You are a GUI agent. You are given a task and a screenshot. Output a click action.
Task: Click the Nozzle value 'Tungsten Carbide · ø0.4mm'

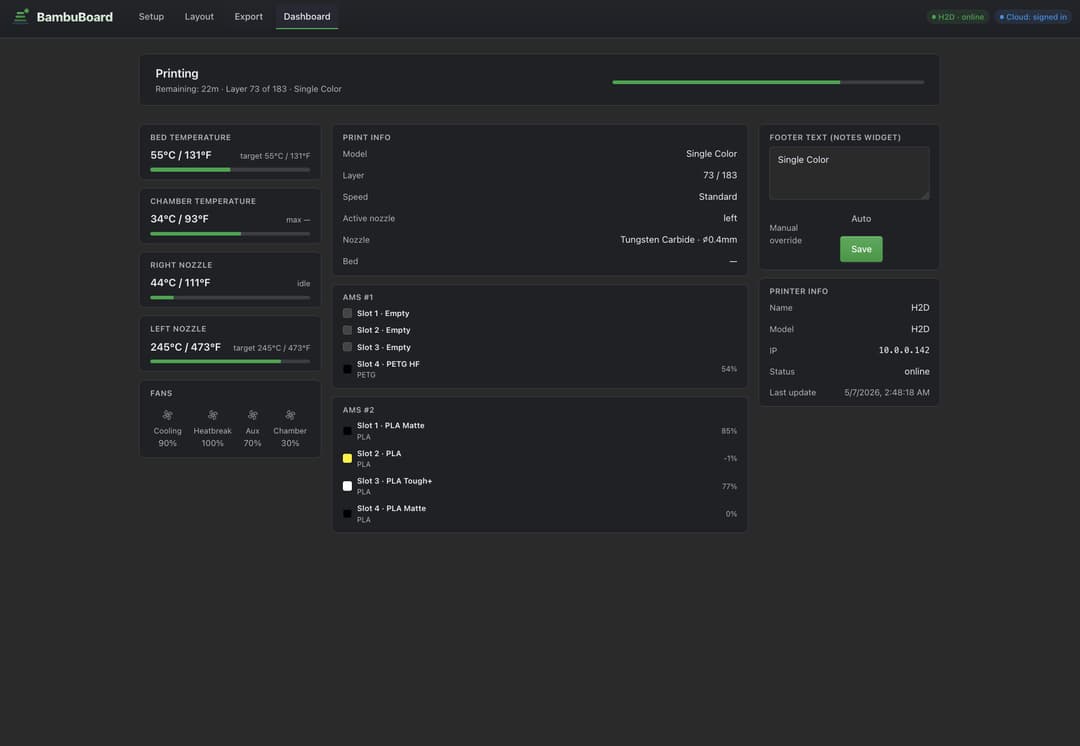tap(678, 240)
